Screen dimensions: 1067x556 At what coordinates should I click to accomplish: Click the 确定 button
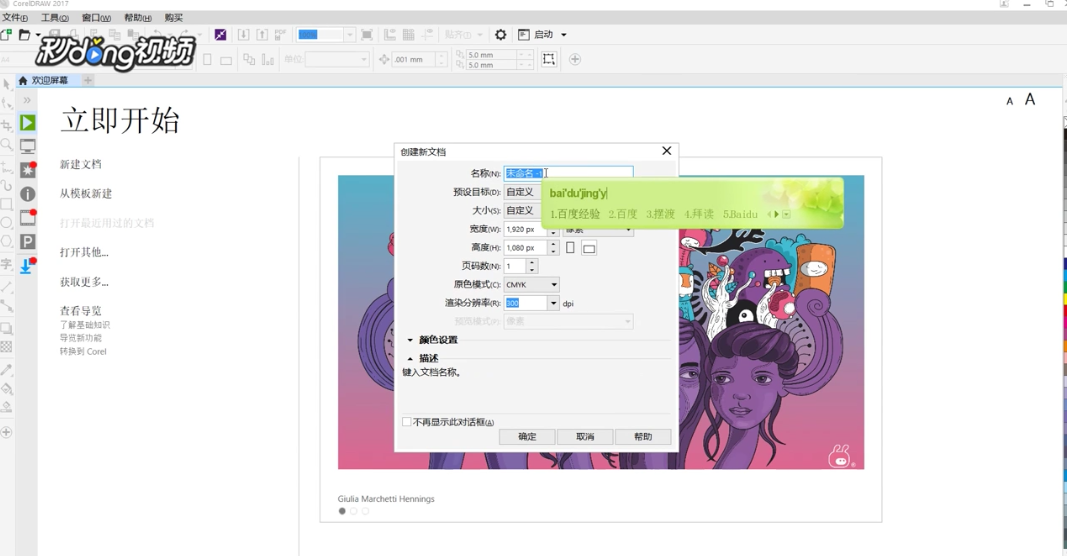pyautogui.click(x=527, y=437)
